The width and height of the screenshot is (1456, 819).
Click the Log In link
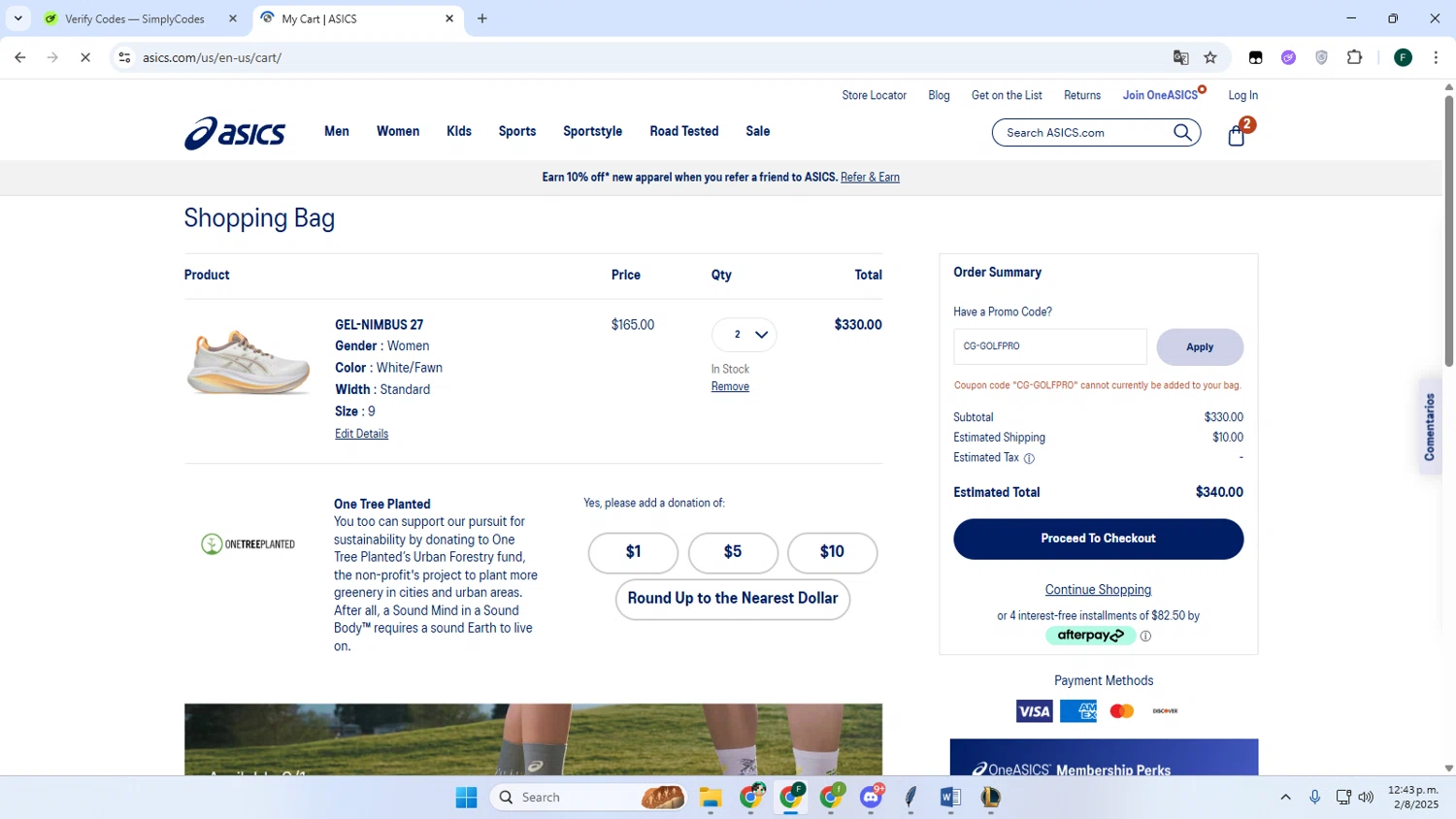click(x=1242, y=95)
